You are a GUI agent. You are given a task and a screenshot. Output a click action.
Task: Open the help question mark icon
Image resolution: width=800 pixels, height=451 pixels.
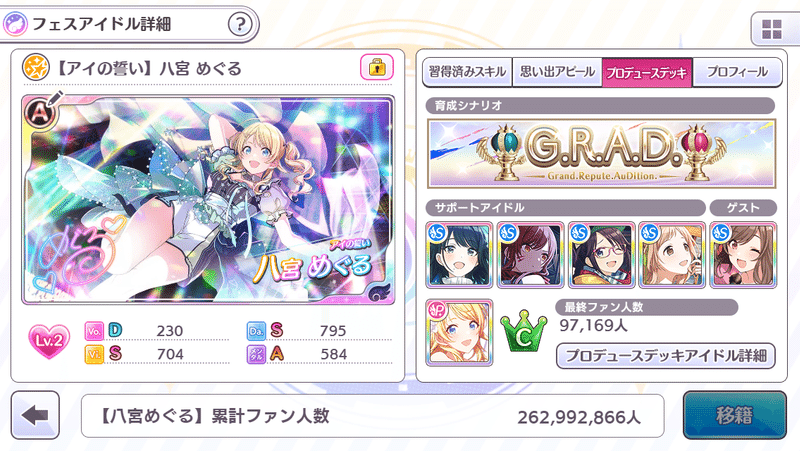coord(240,24)
